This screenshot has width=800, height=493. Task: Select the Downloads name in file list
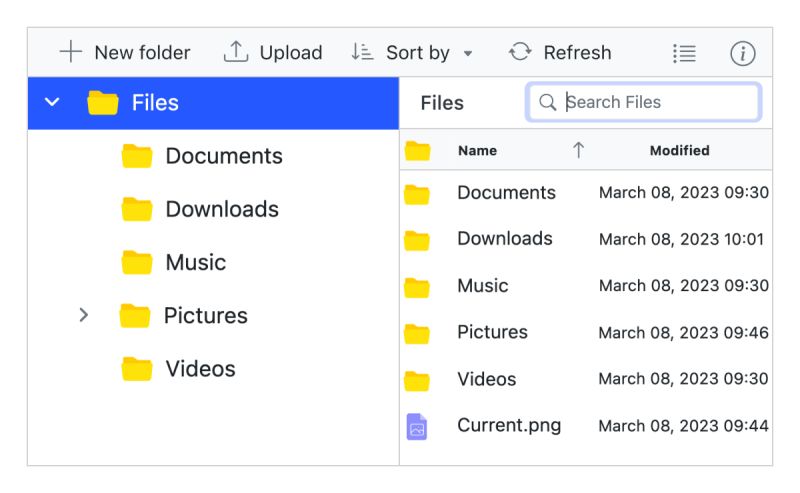point(505,238)
